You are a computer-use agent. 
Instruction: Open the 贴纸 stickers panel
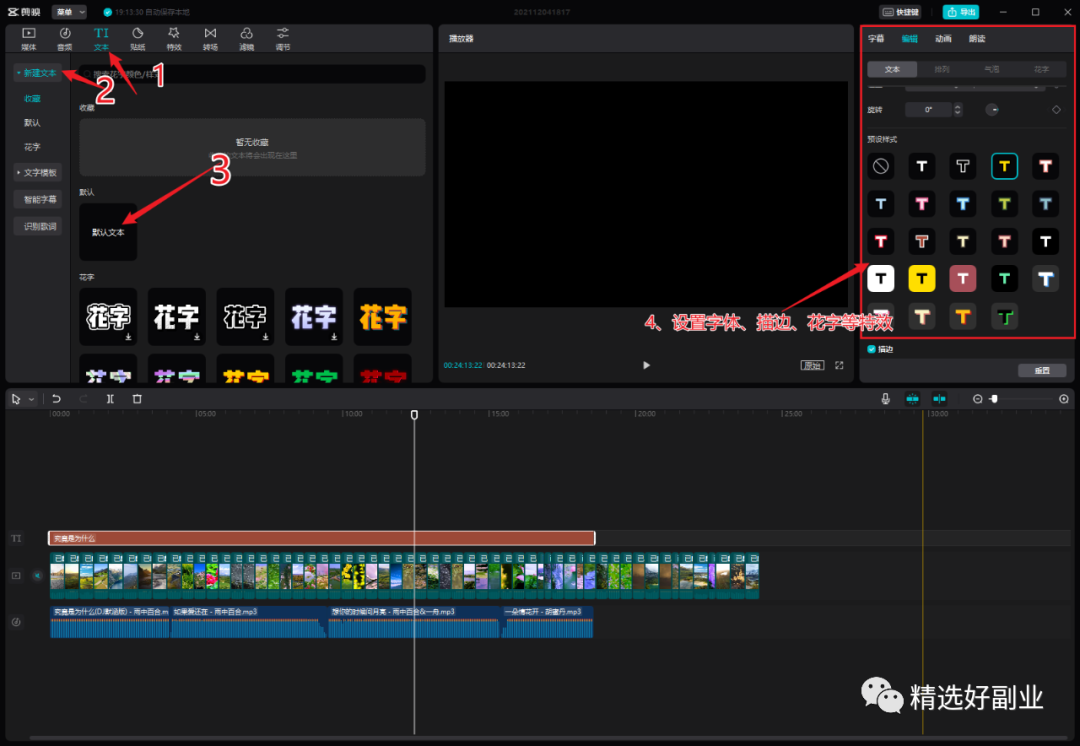[138, 38]
